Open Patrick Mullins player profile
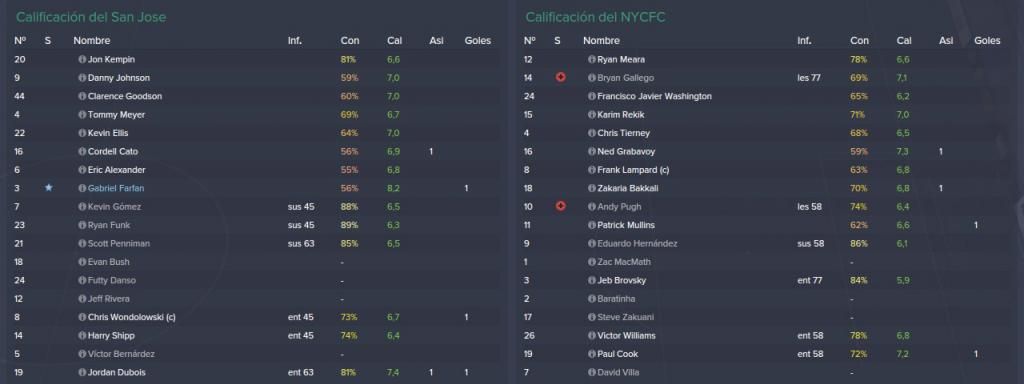 [626, 225]
